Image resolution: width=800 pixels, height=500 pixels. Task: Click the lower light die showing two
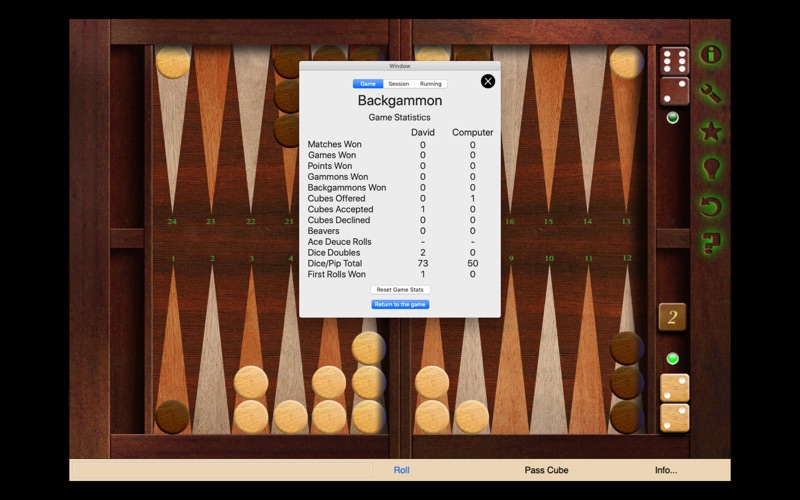tap(674, 418)
